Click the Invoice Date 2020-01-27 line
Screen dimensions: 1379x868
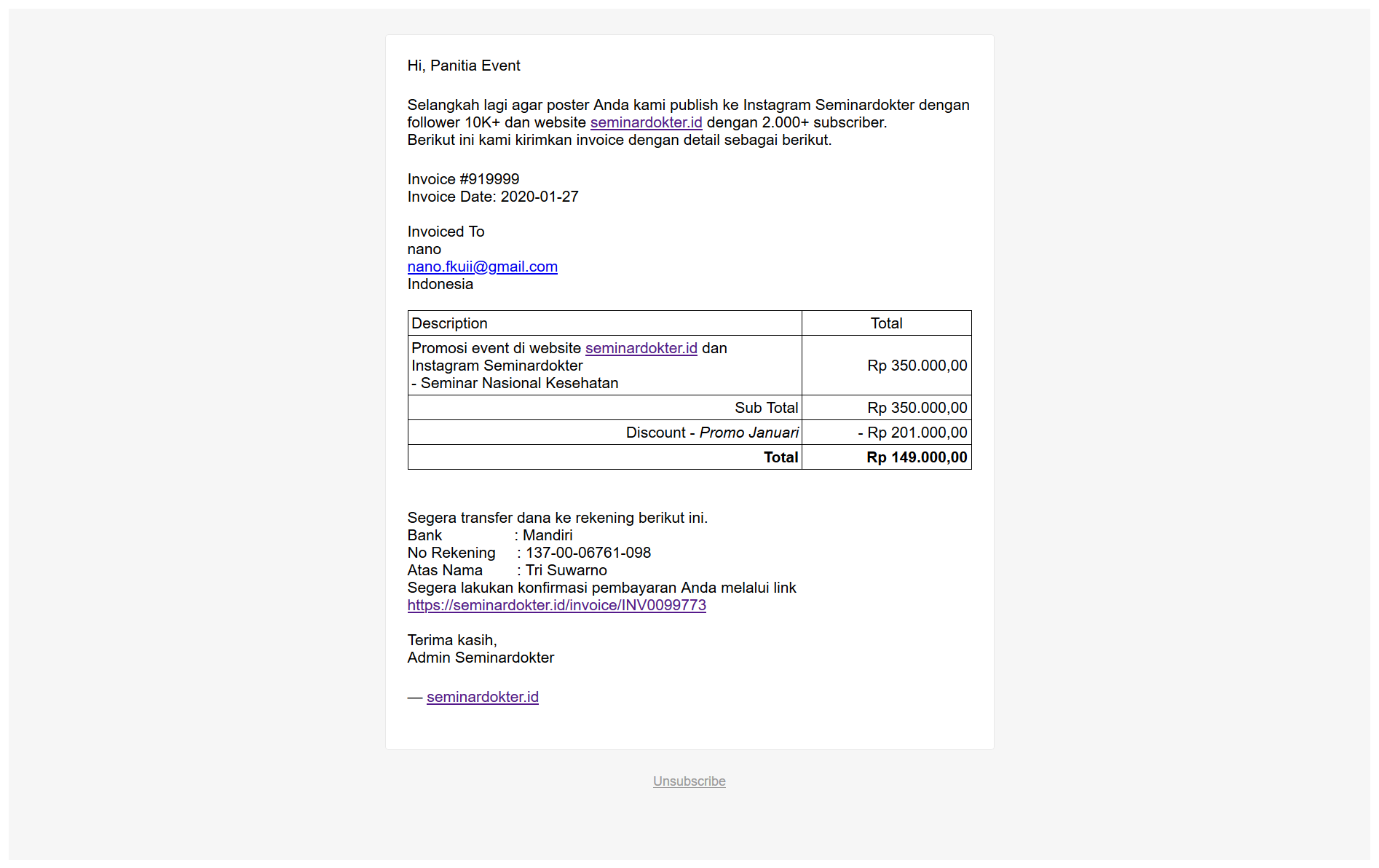492,197
